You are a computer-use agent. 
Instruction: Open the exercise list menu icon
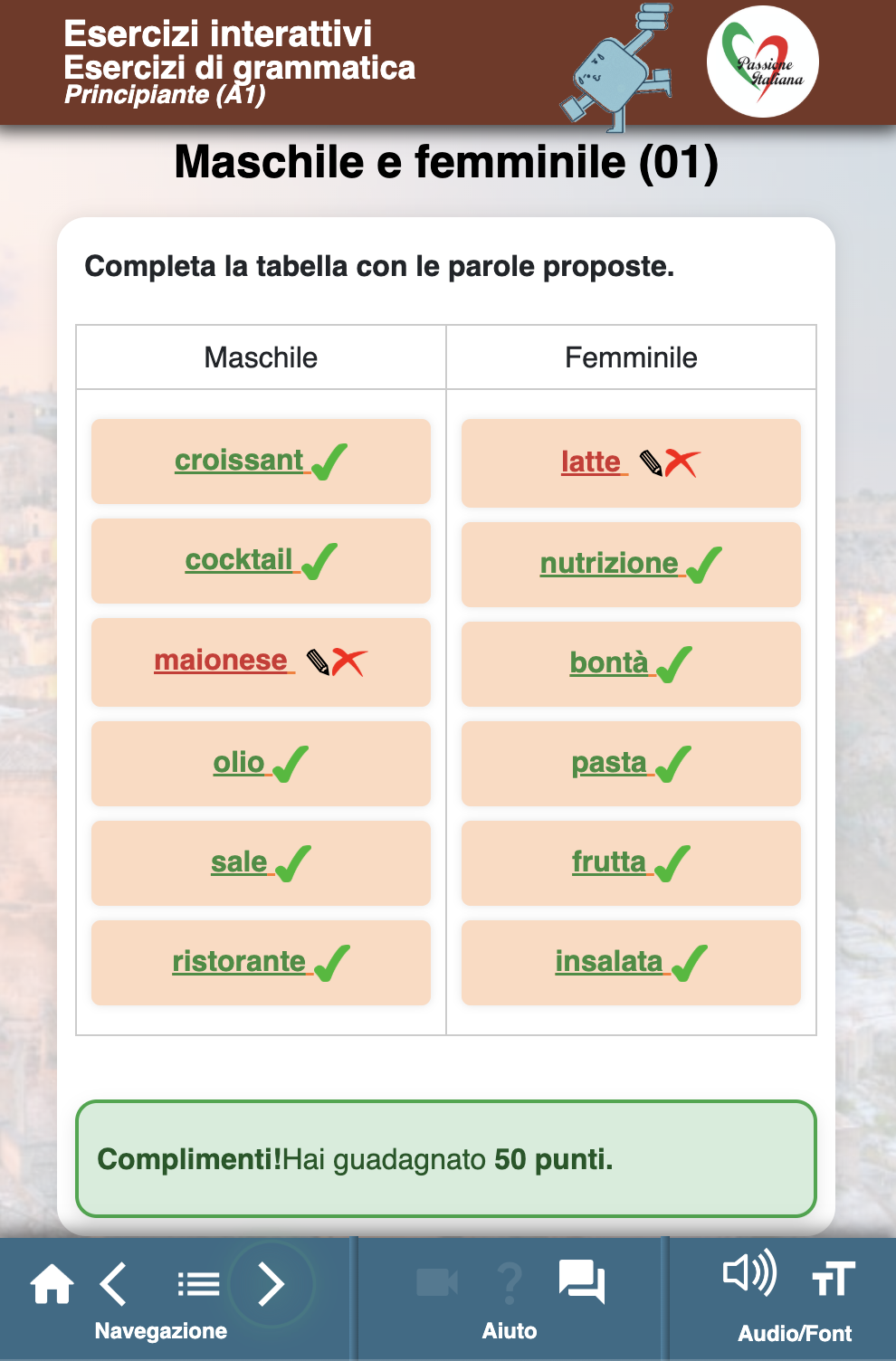pyautogui.click(x=198, y=1284)
